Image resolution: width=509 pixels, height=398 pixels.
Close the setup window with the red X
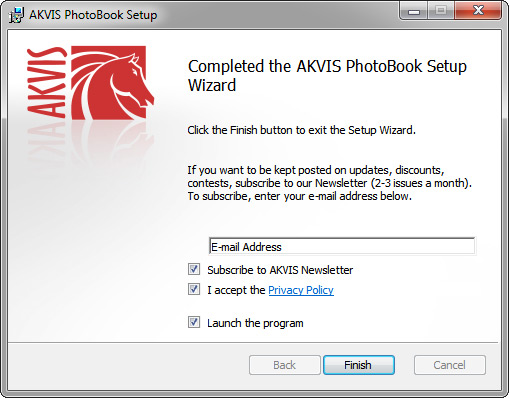pos(478,11)
